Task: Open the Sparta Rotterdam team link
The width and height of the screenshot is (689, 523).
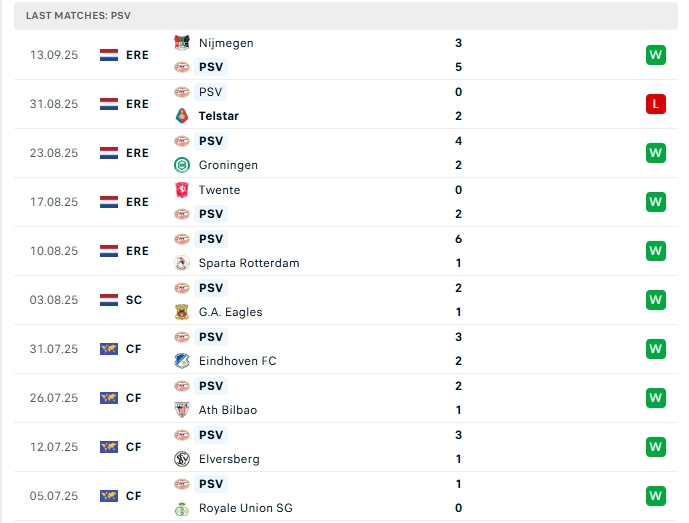Action: pos(249,263)
